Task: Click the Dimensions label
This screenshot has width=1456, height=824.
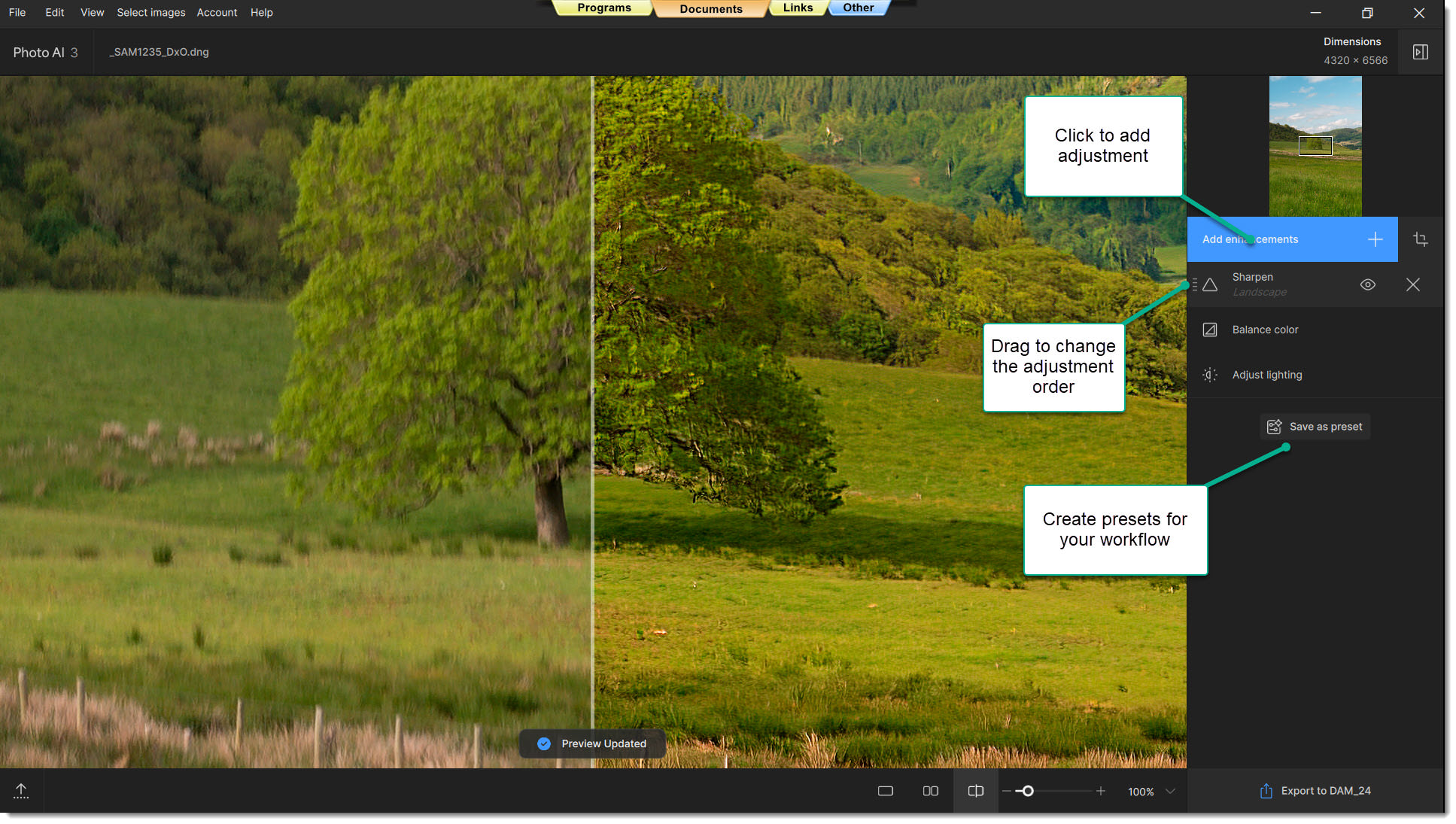Action: [x=1351, y=41]
